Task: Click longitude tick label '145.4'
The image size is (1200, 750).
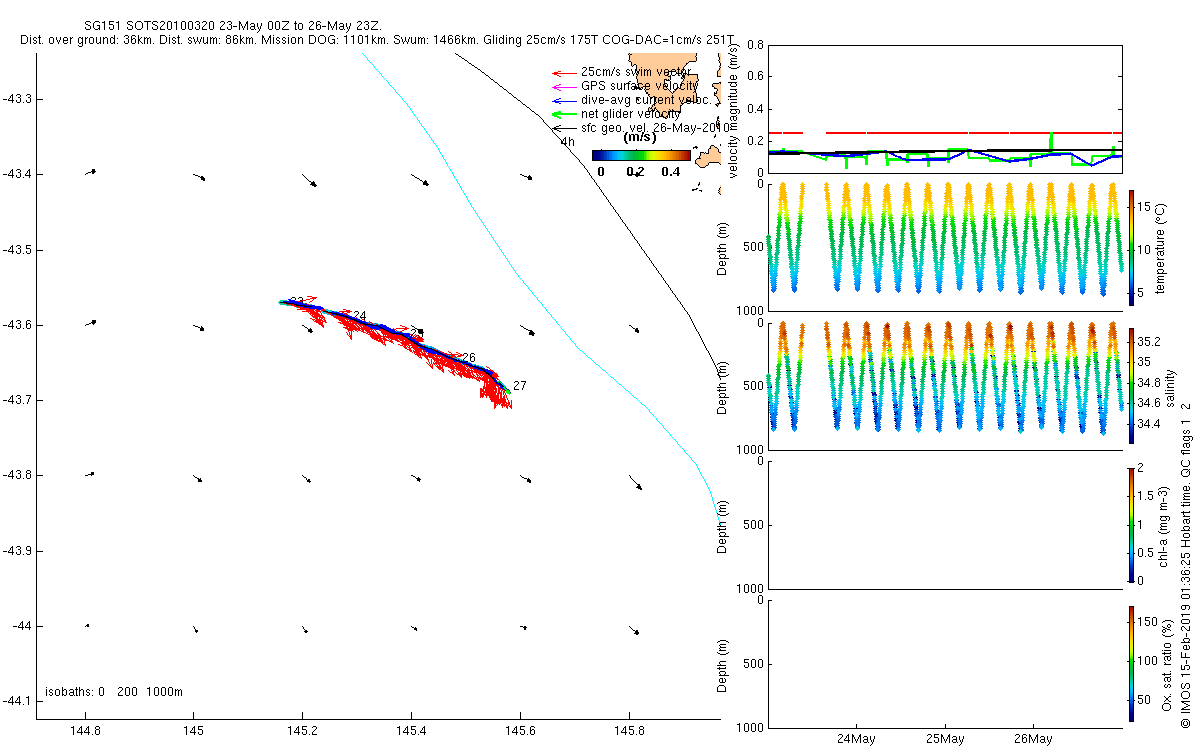Action: pos(411,733)
